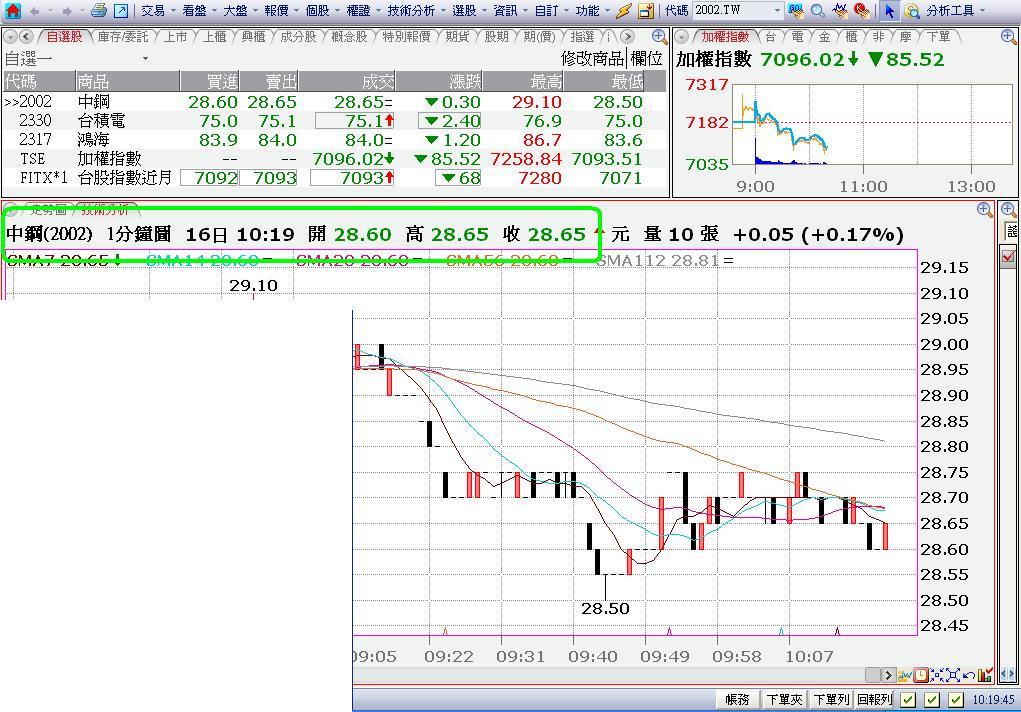The height and width of the screenshot is (712, 1021).
Task: Click the magnifier icon in the far-right side panel
Action: tap(1008, 210)
